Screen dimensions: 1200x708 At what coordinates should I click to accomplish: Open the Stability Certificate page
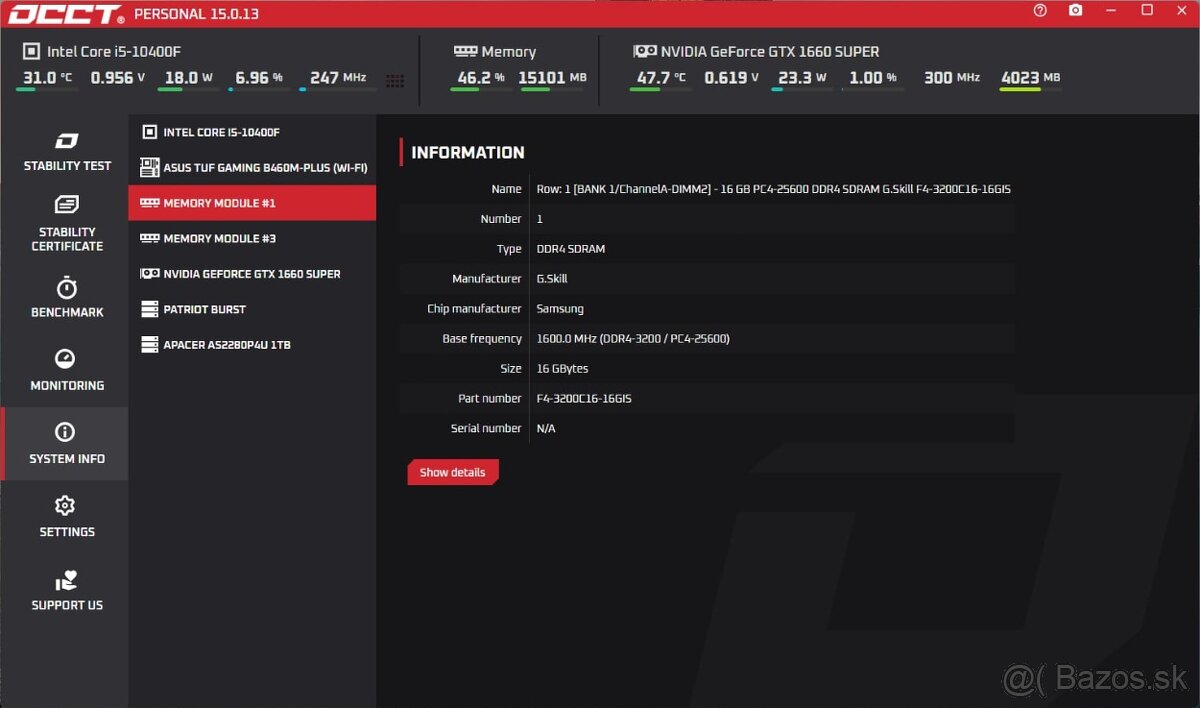tap(67, 225)
